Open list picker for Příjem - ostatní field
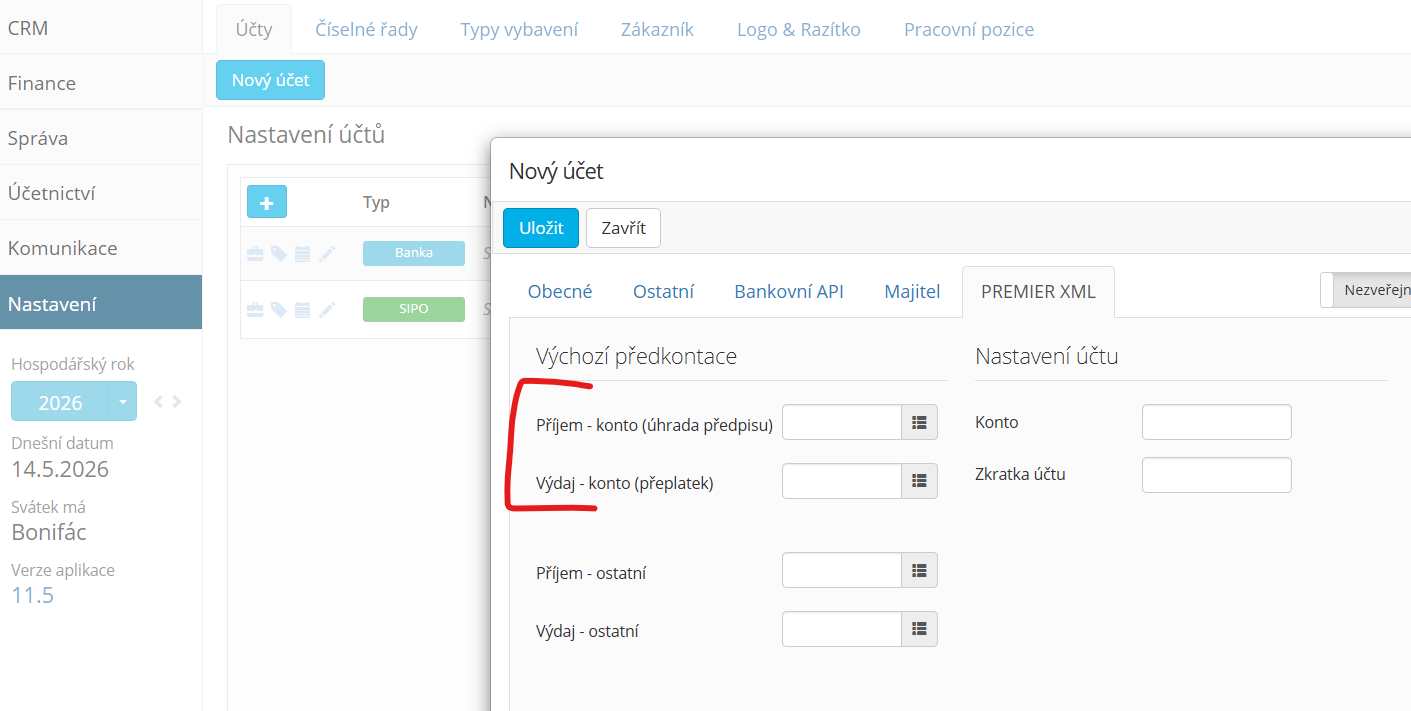Screen dimensions: 1411x711 (x=920, y=571)
